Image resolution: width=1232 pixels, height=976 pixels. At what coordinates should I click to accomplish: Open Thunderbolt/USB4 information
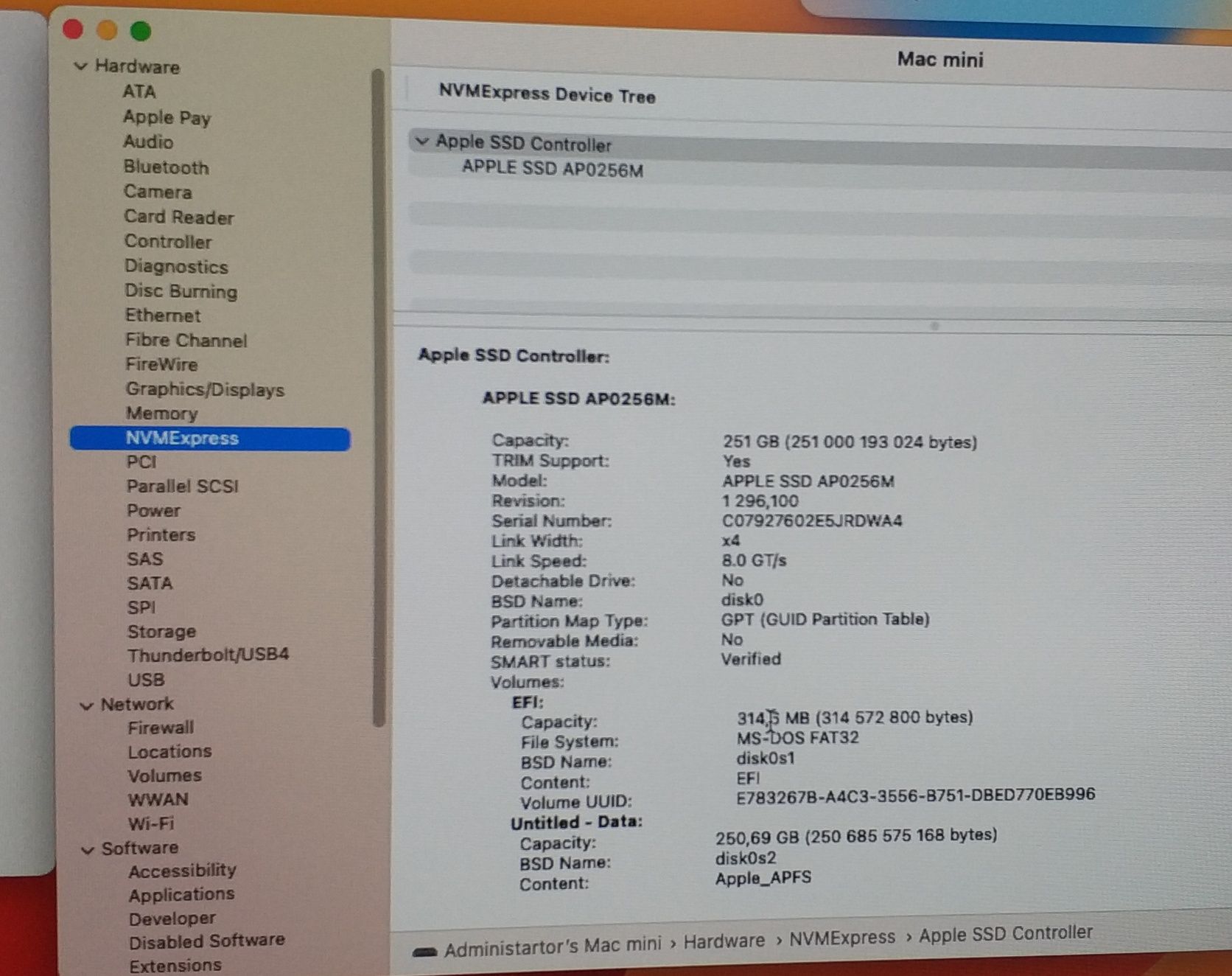[x=208, y=655]
